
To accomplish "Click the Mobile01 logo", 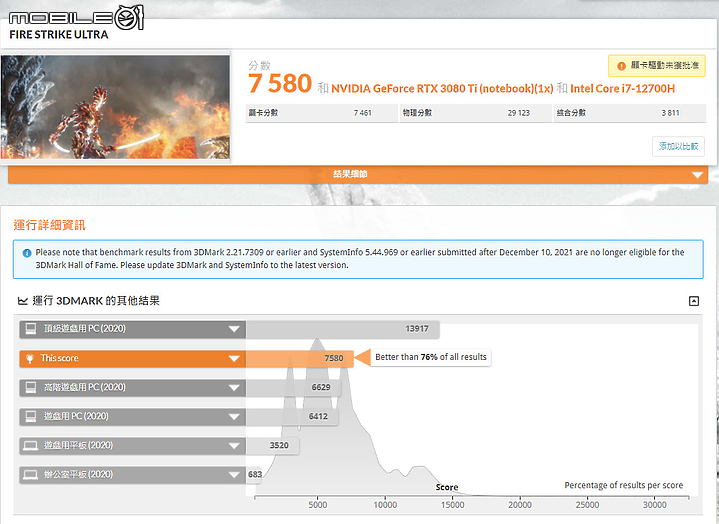I will 76,17.
